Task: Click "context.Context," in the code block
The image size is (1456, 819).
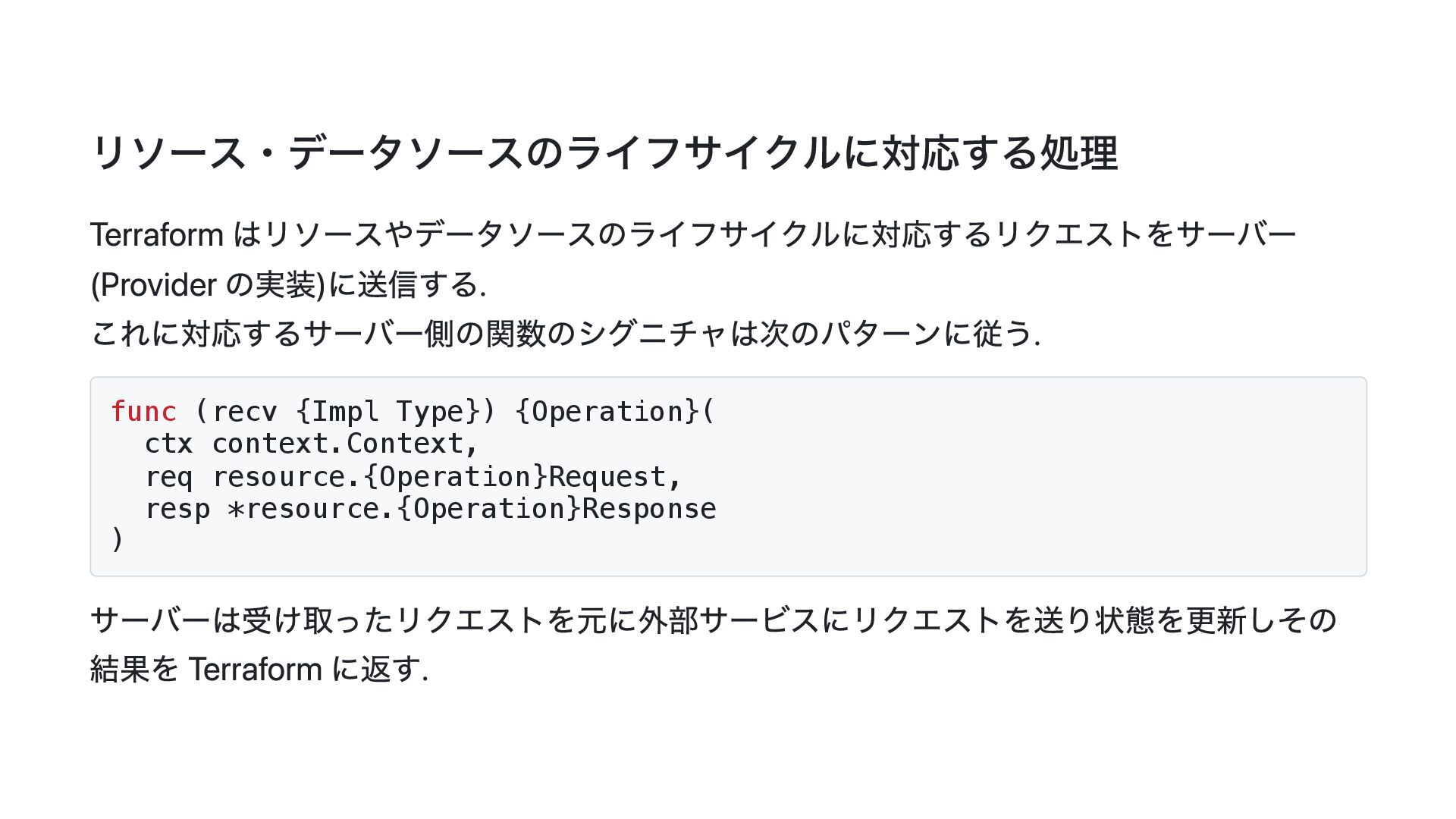Action: click(x=345, y=444)
